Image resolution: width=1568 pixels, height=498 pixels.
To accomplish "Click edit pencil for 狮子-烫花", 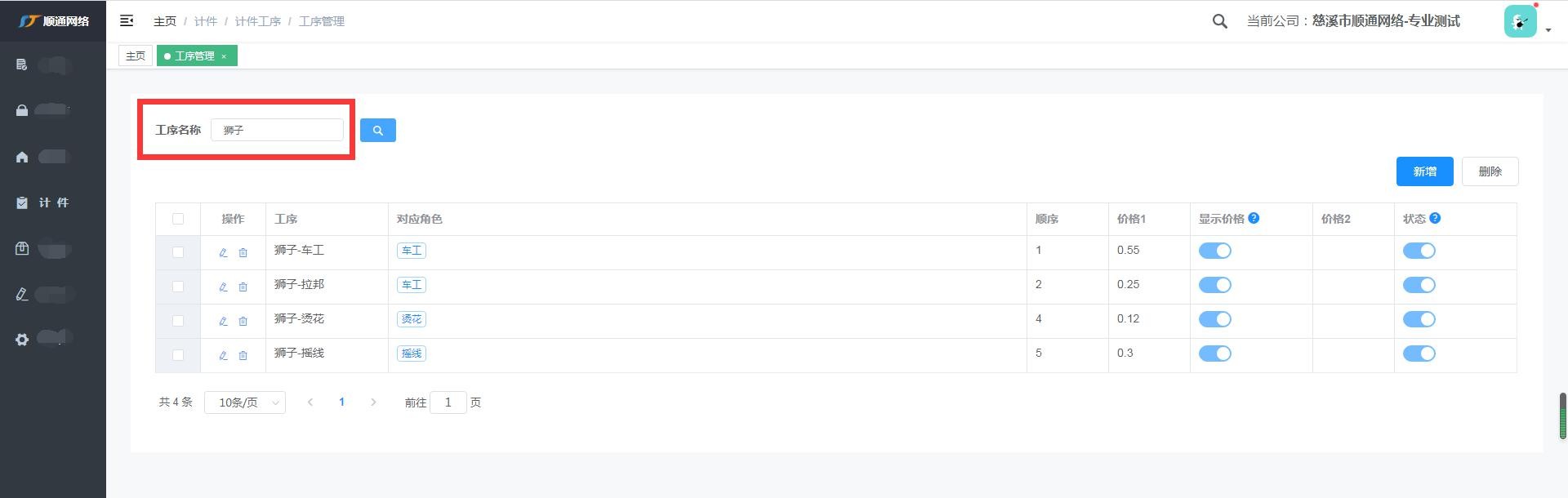I will point(223,321).
